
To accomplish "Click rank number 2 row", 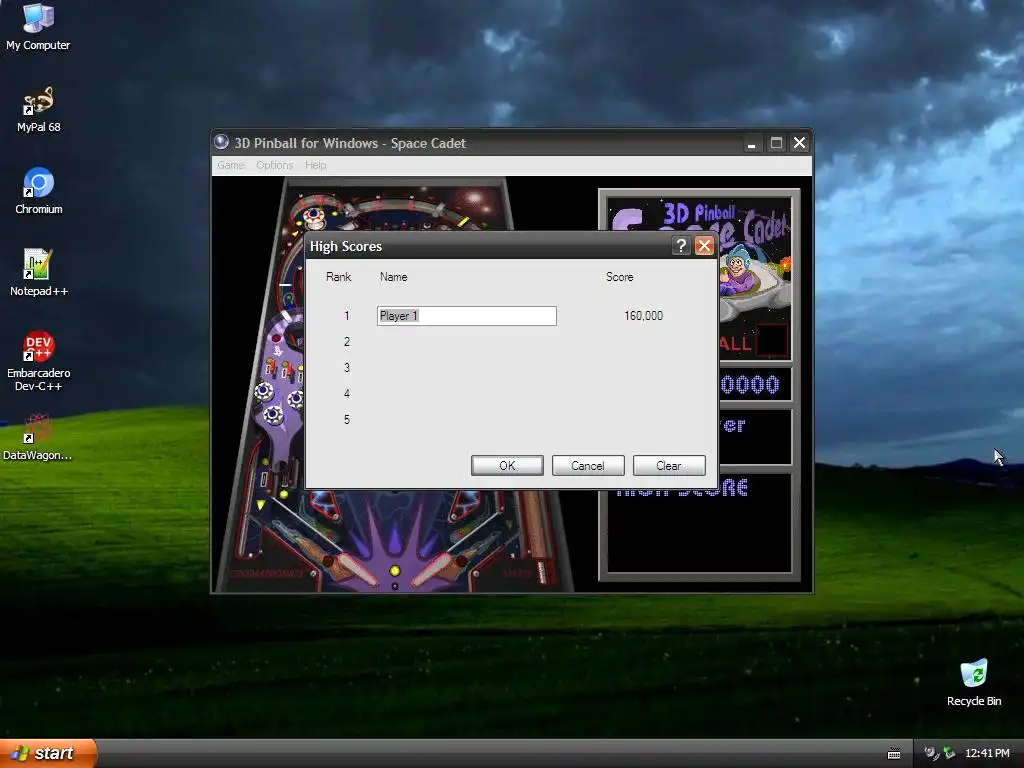I will pyautogui.click(x=347, y=342).
